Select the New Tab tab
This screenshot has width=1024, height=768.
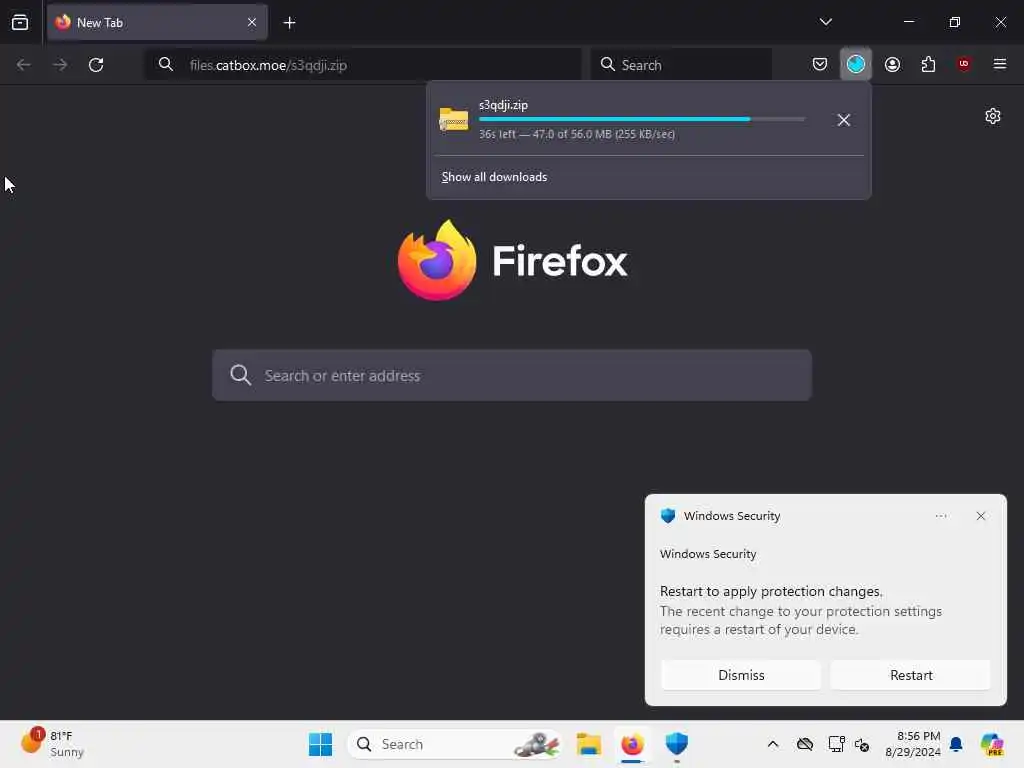point(157,22)
